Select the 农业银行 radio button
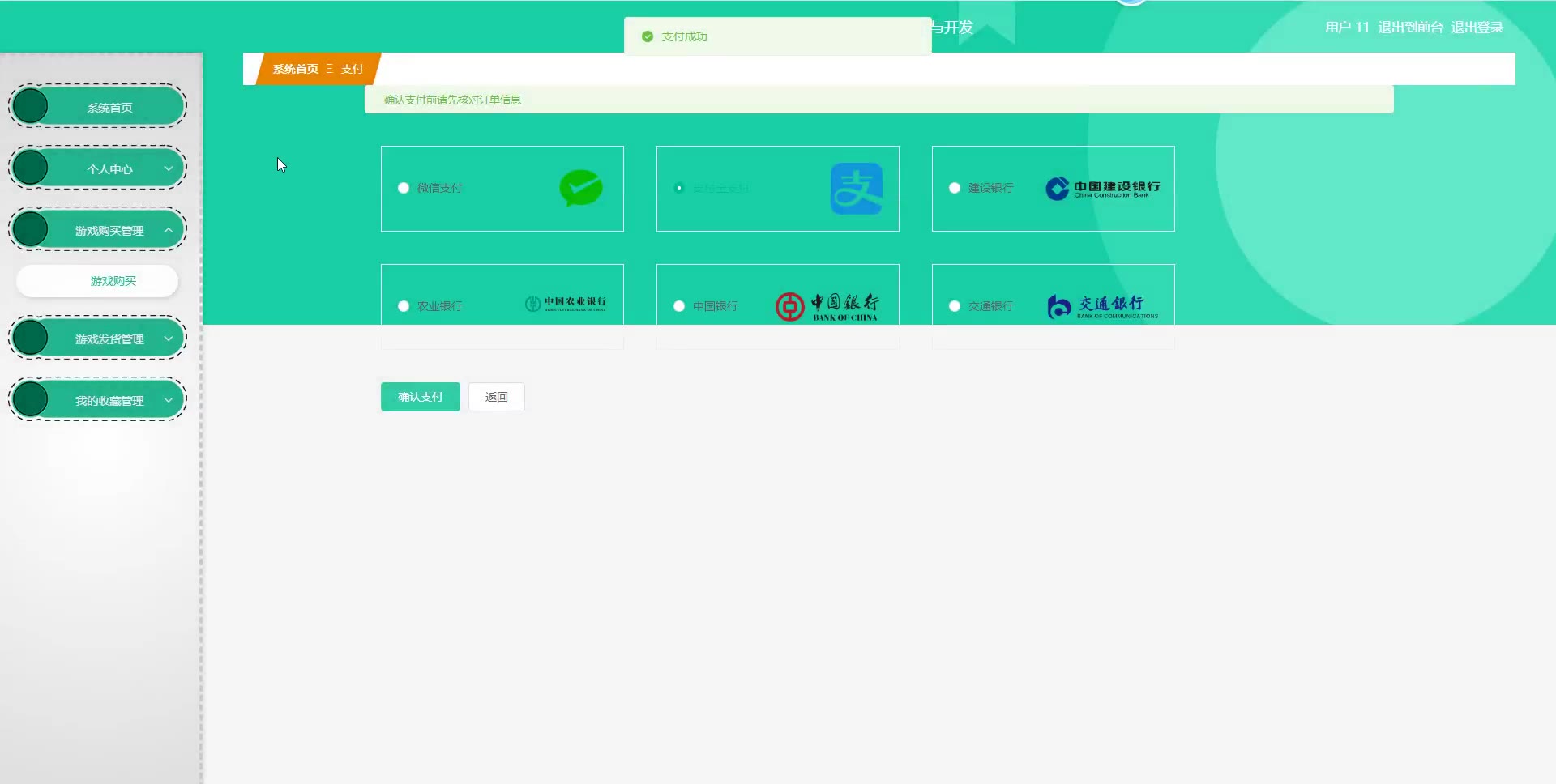 [404, 306]
